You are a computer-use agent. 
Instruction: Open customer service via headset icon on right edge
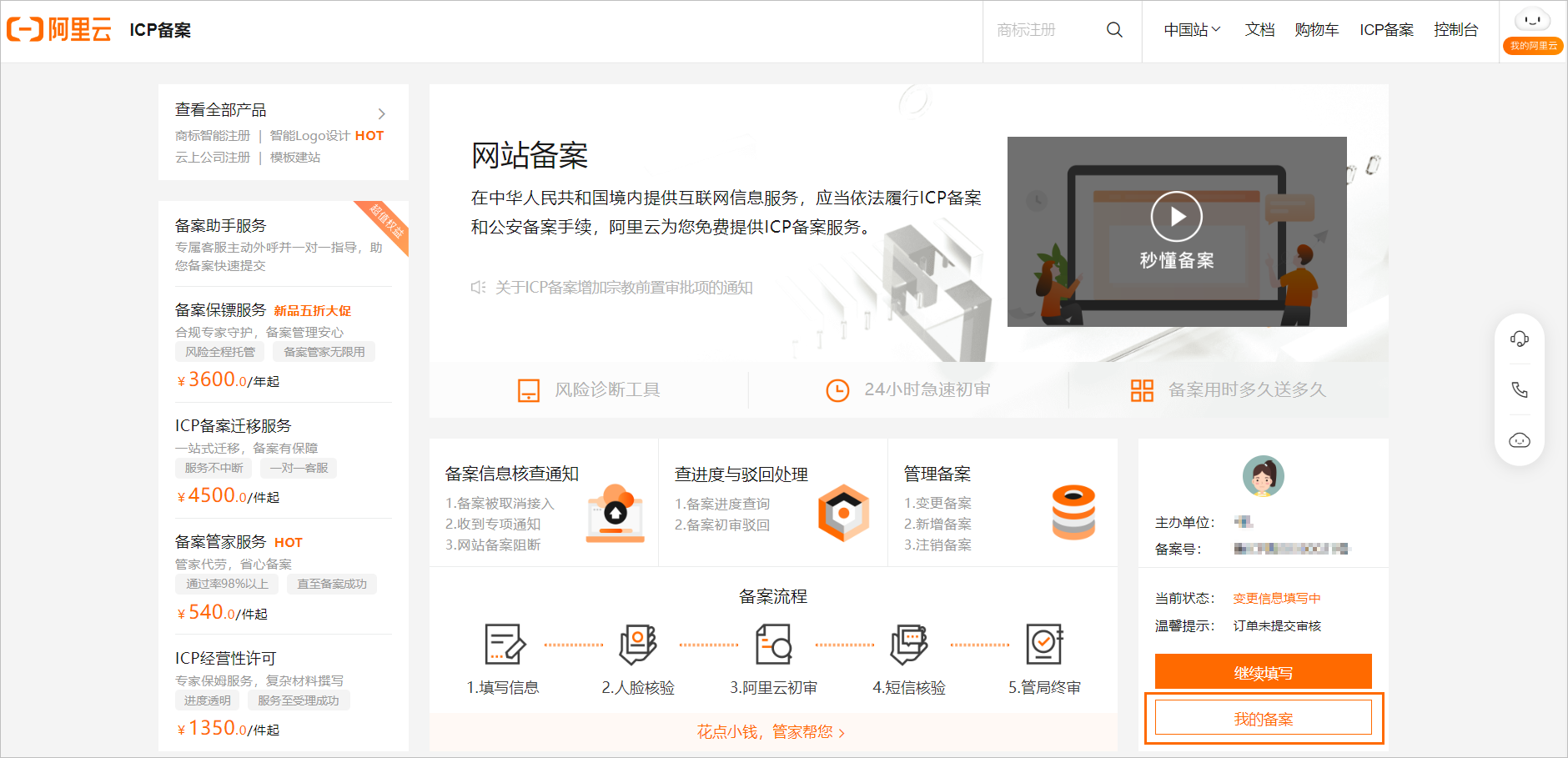click(1519, 339)
